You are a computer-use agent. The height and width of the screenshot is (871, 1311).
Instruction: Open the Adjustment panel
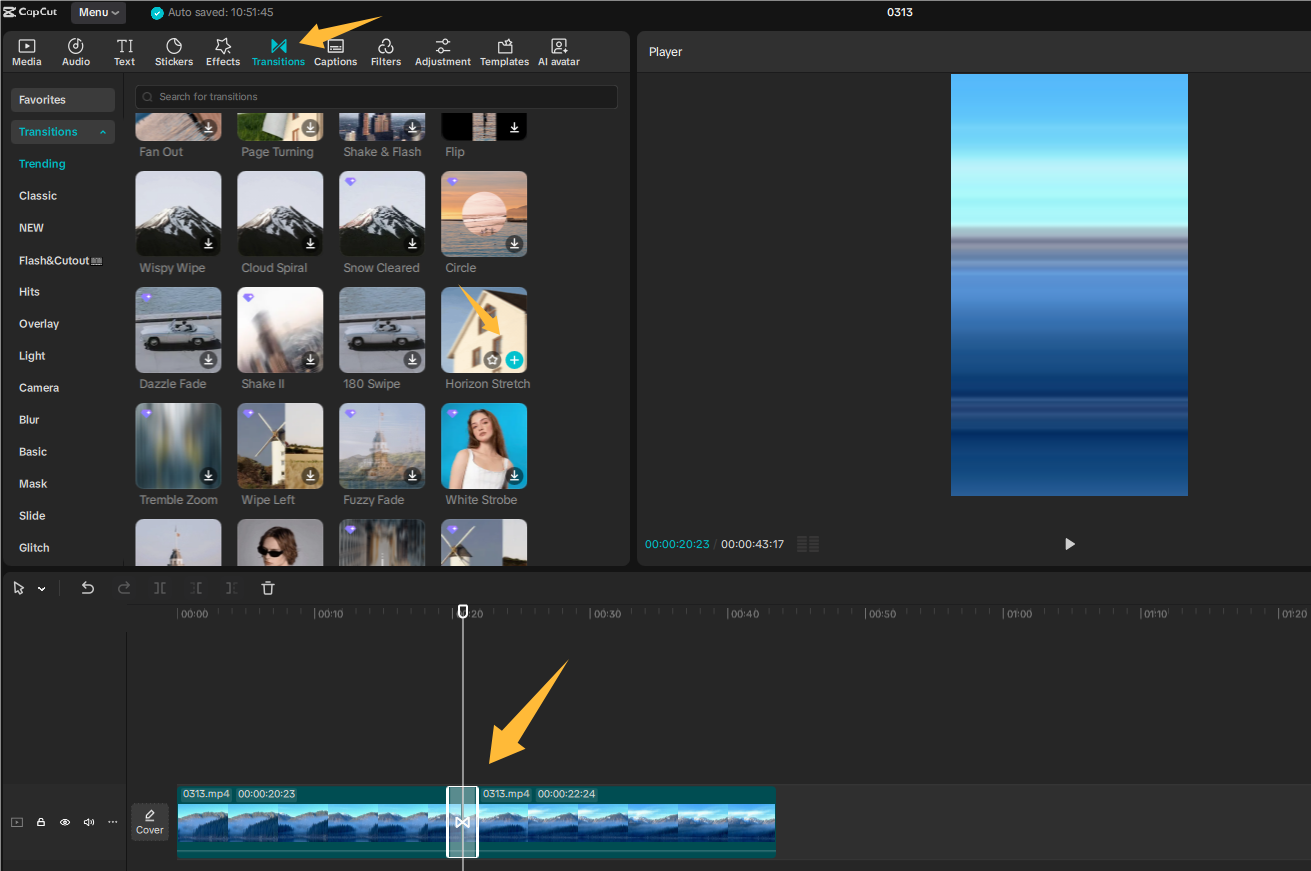(442, 51)
